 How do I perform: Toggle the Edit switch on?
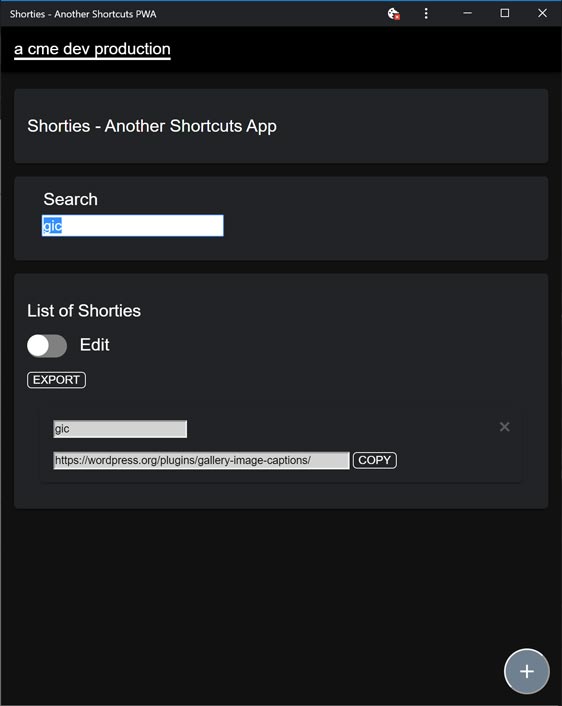47,346
